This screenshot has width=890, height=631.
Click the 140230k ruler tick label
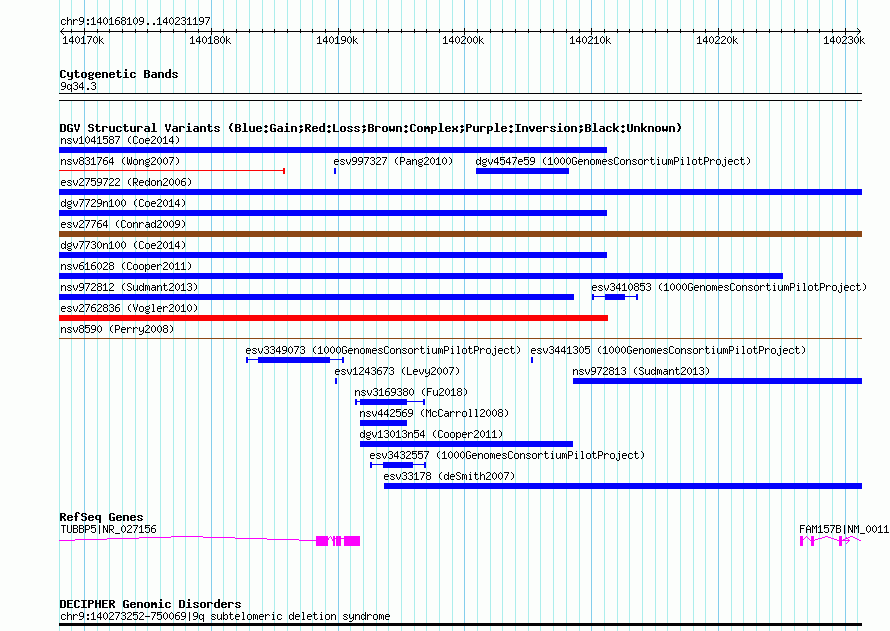click(844, 40)
